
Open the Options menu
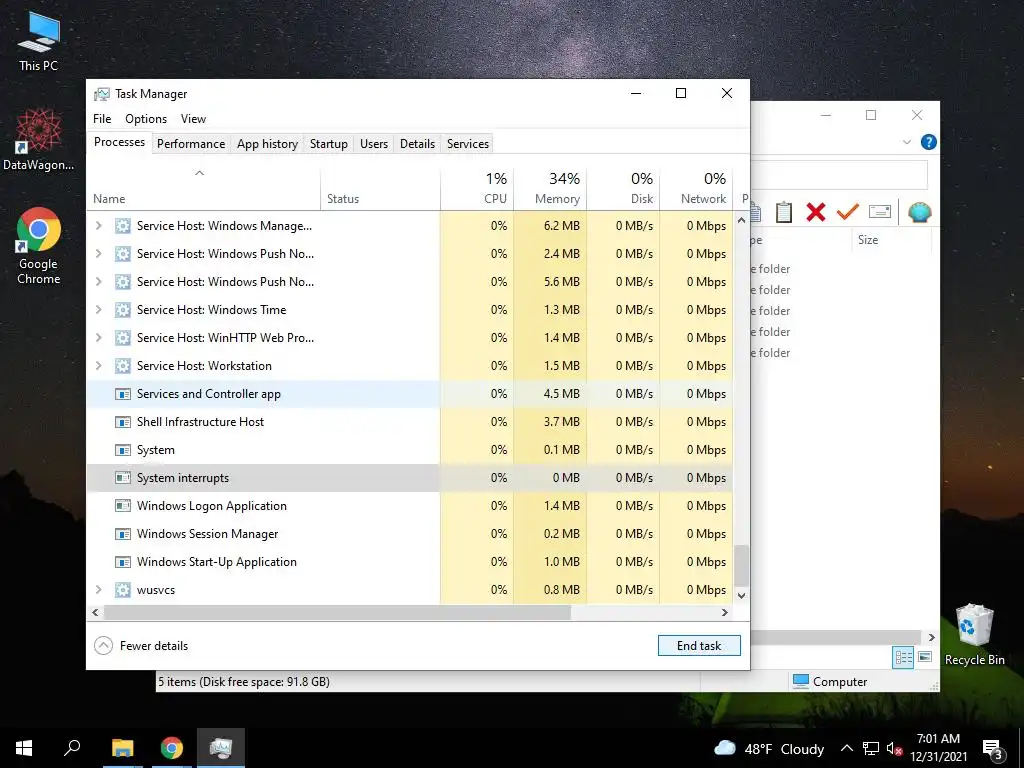[146, 119]
